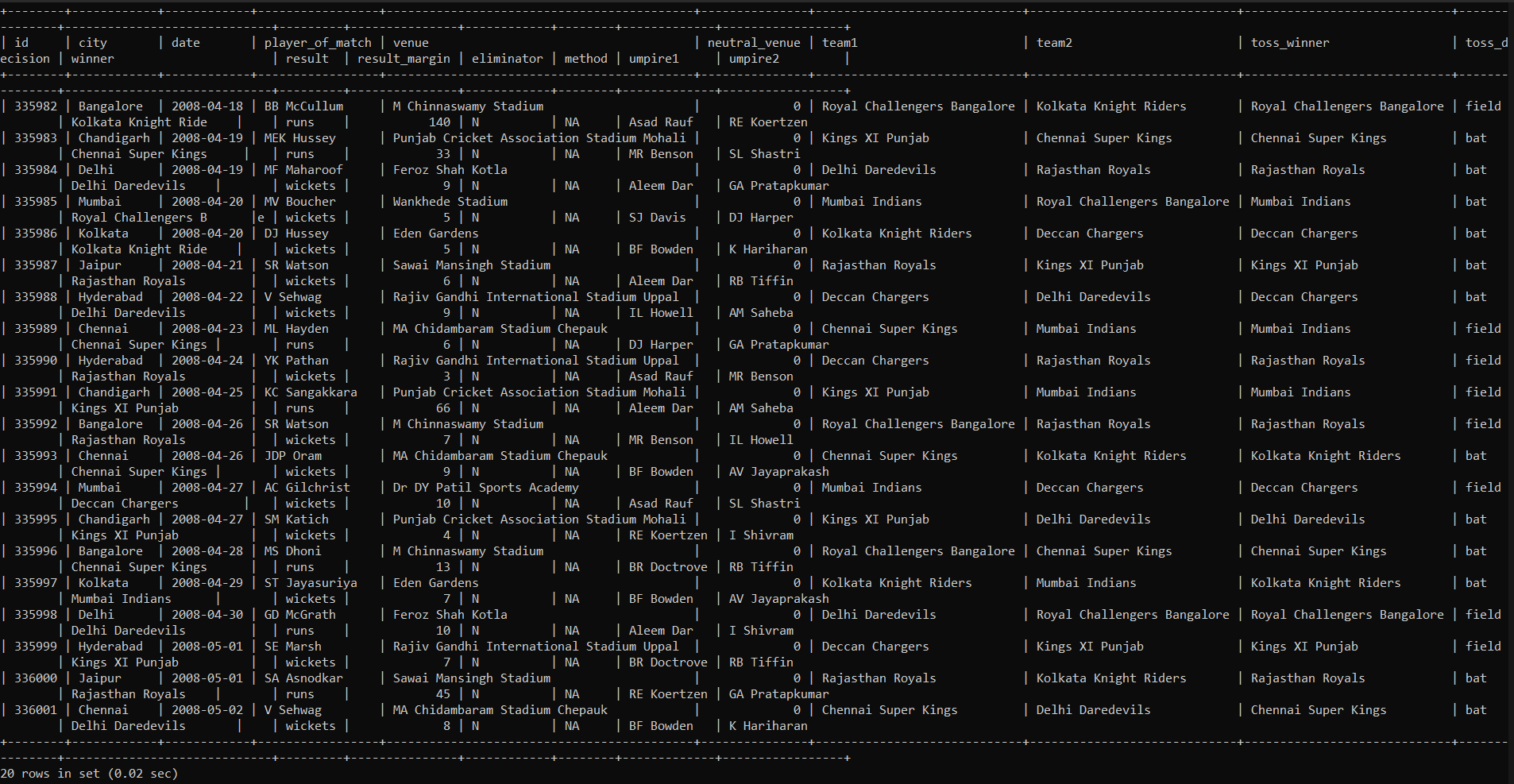This screenshot has width=1514, height=784.
Task: Click the 'method' header text
Action: coord(586,59)
